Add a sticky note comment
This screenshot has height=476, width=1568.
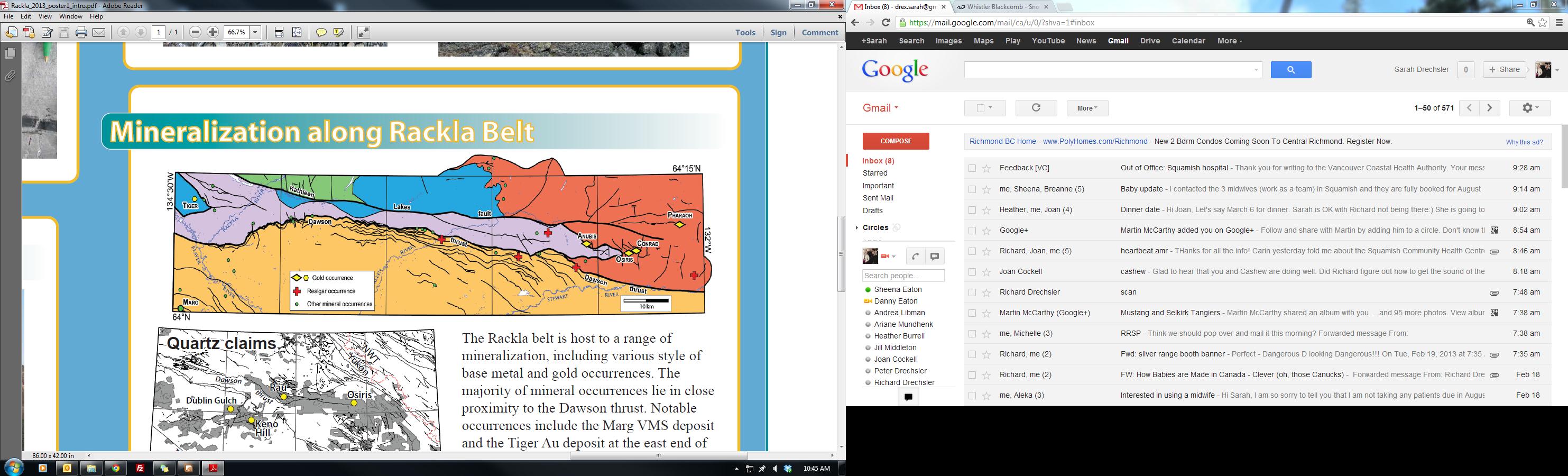[321, 32]
